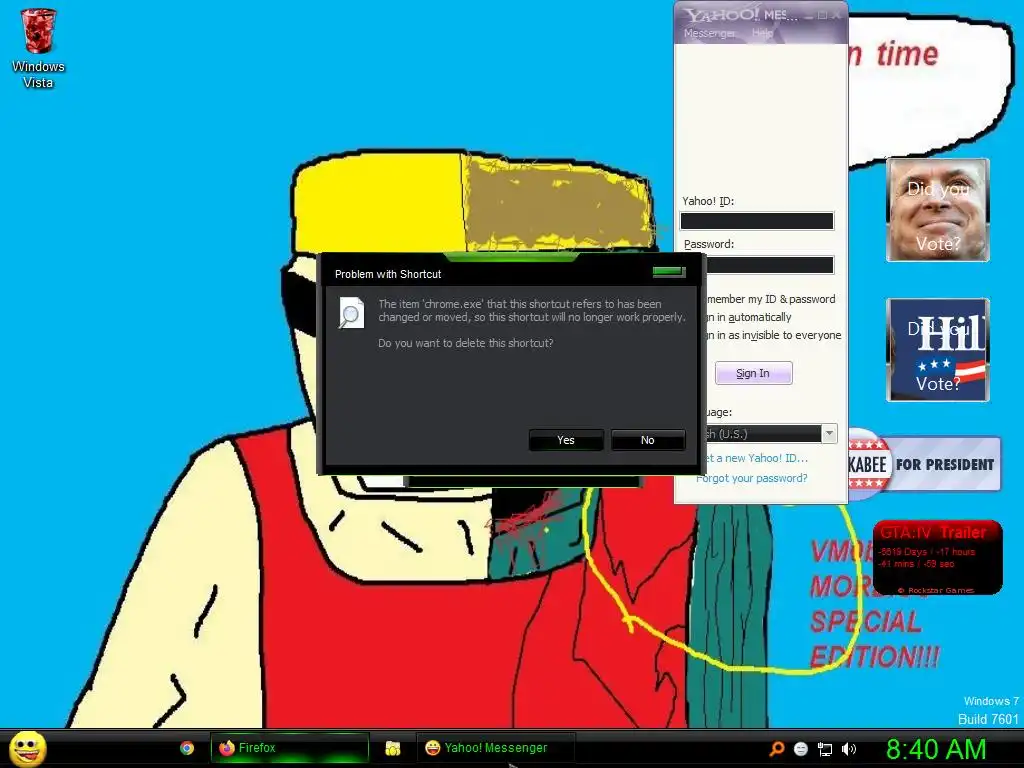
Task: Click the GTA:IV Trailer countdown gadget
Action: tap(938, 557)
